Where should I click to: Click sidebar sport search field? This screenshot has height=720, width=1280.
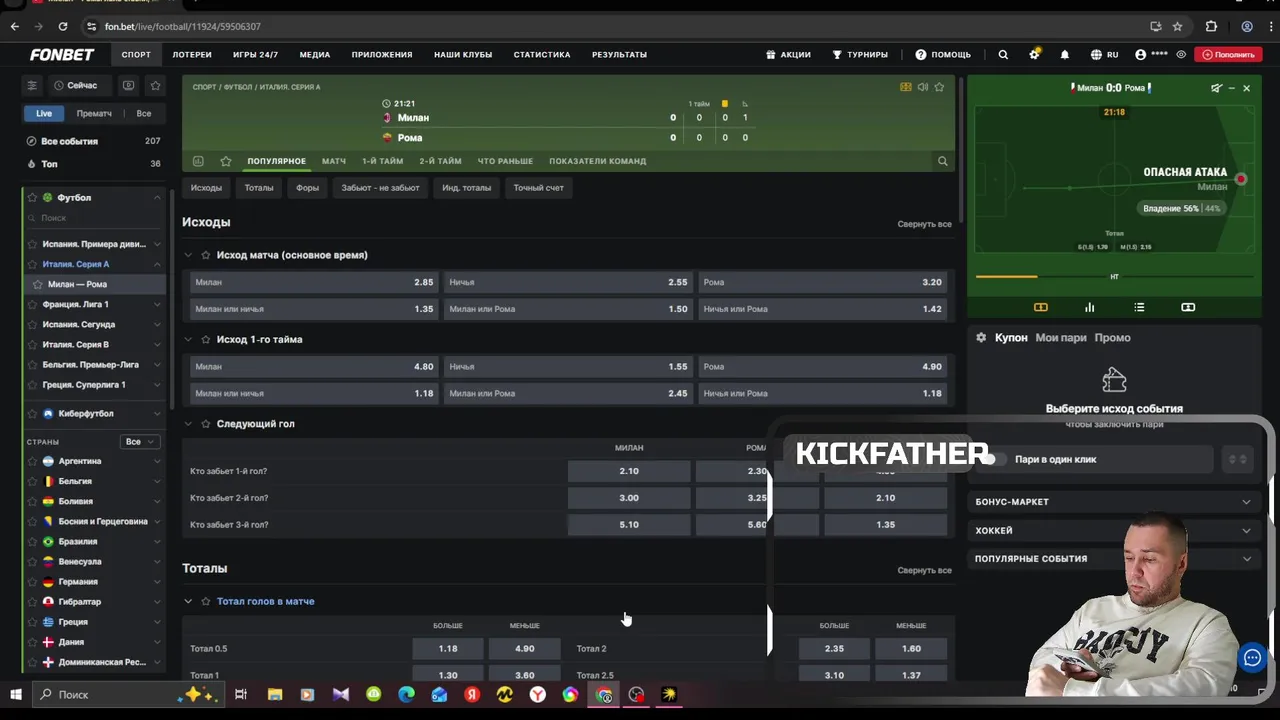95,217
